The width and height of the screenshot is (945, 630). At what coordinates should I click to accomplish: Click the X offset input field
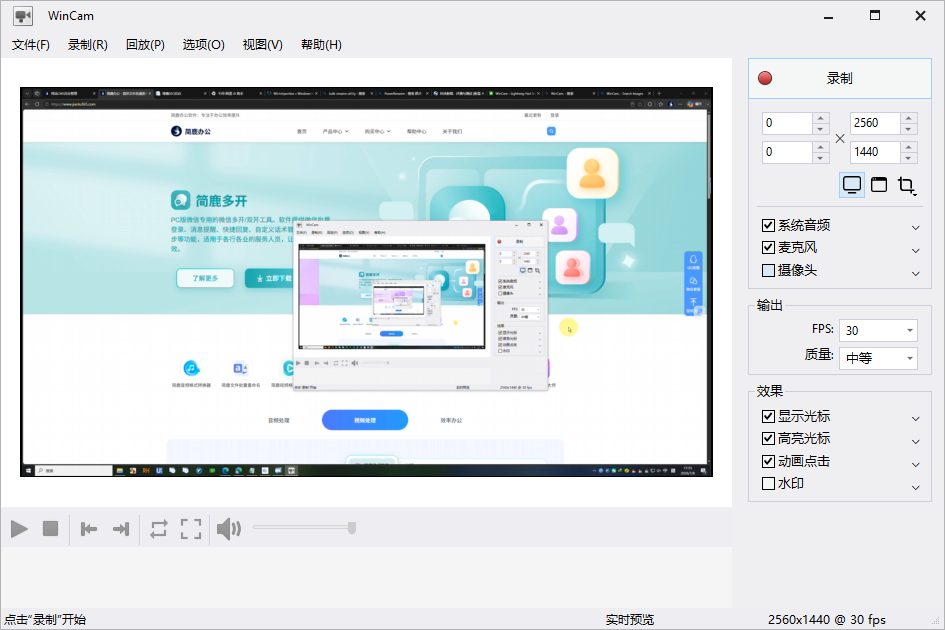click(x=787, y=123)
